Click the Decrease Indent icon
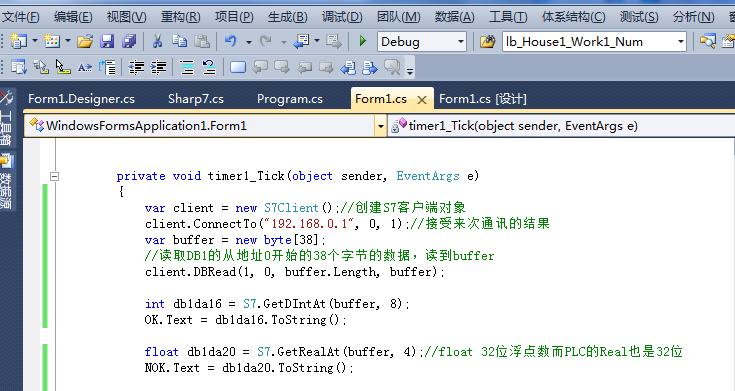735x391 pixels. click(x=136, y=67)
